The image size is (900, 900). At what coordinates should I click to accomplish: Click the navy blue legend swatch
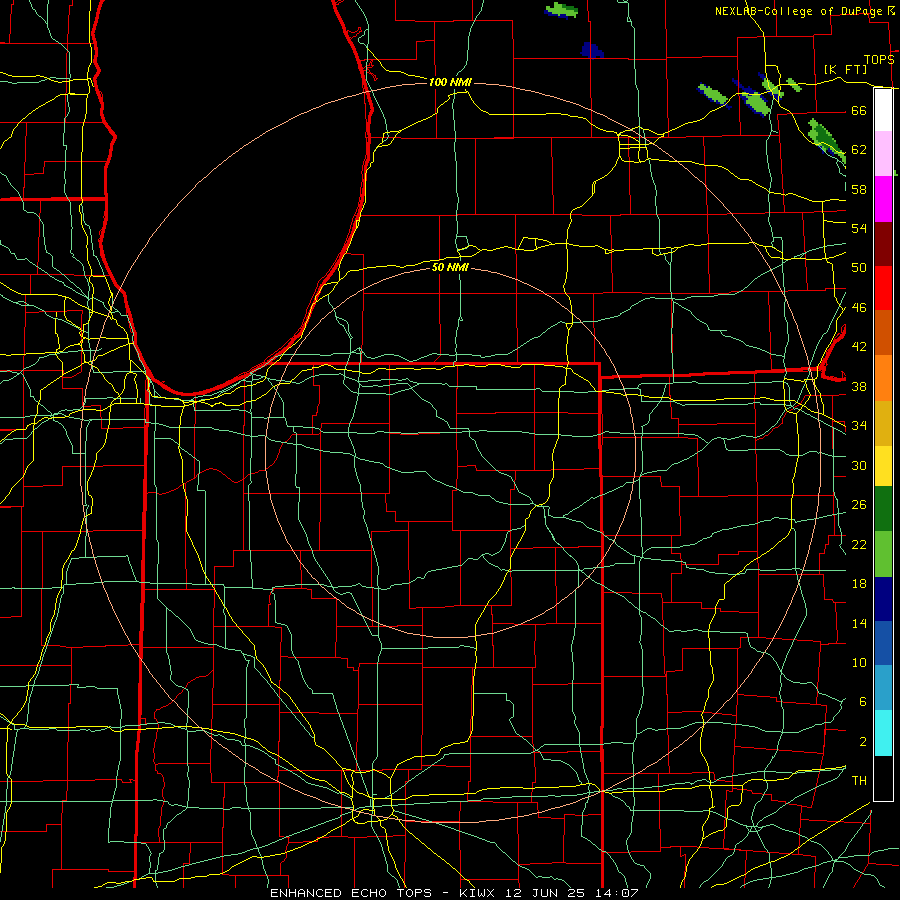(883, 599)
